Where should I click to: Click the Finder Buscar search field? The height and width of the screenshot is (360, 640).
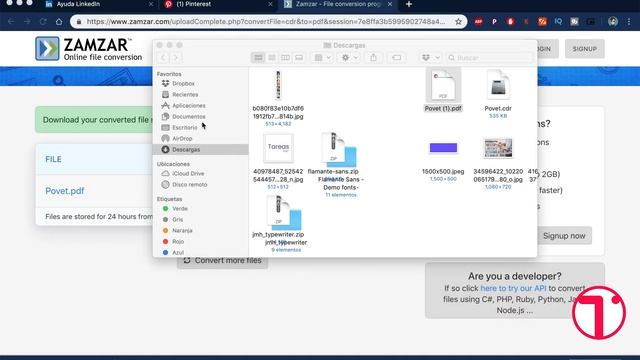tap(489, 58)
